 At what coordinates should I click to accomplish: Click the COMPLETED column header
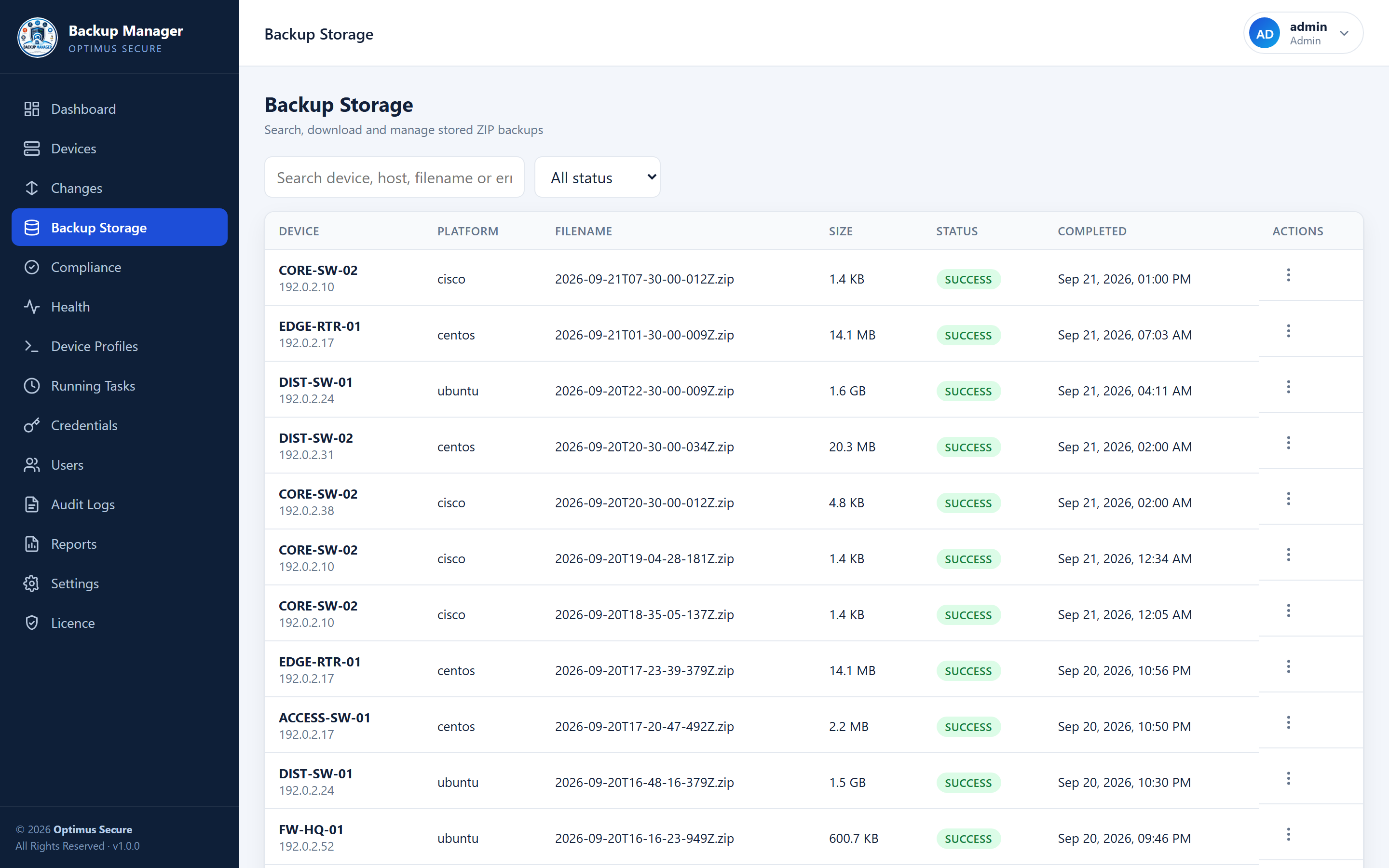(1092, 231)
